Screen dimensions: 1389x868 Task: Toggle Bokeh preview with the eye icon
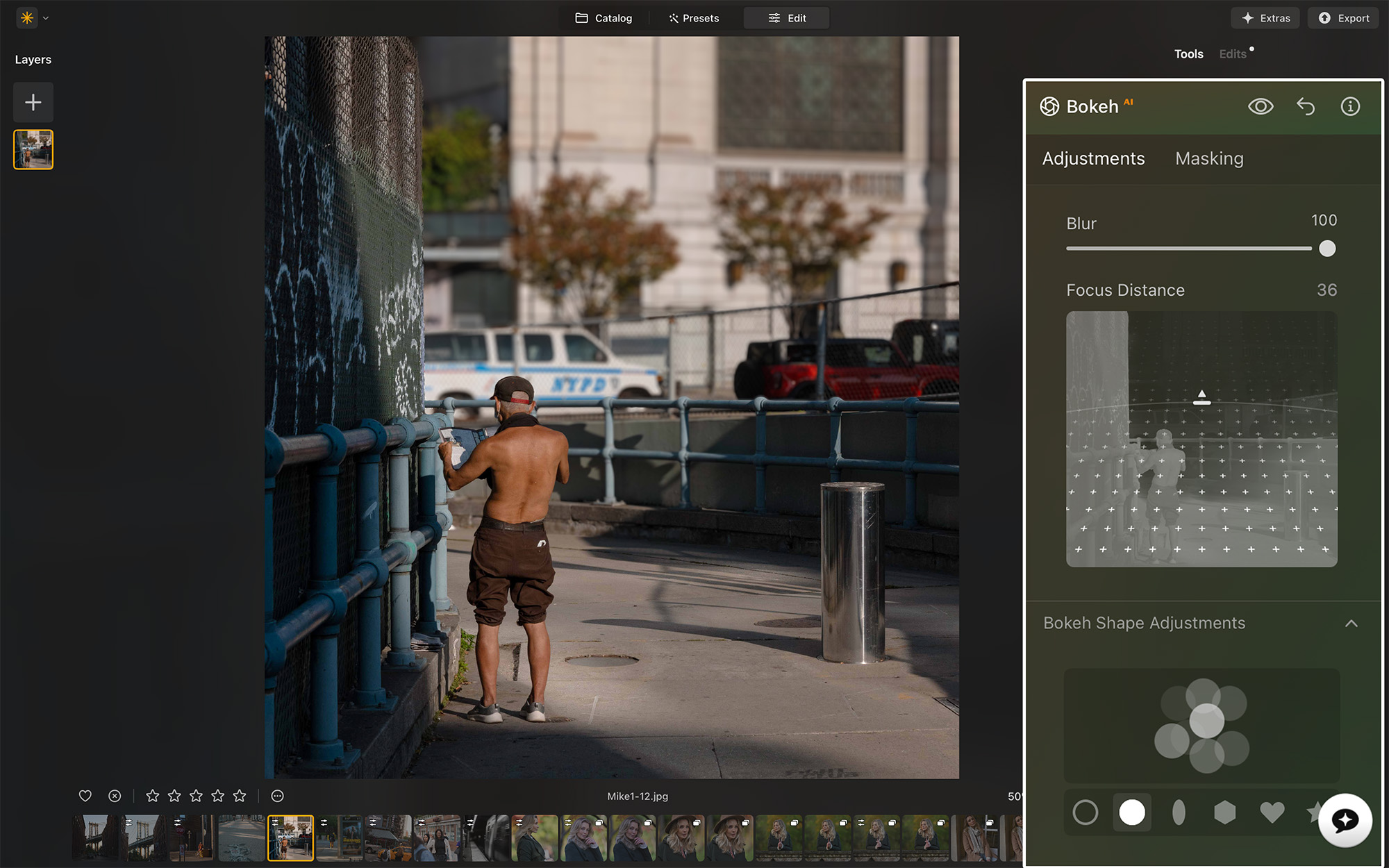pos(1261,106)
